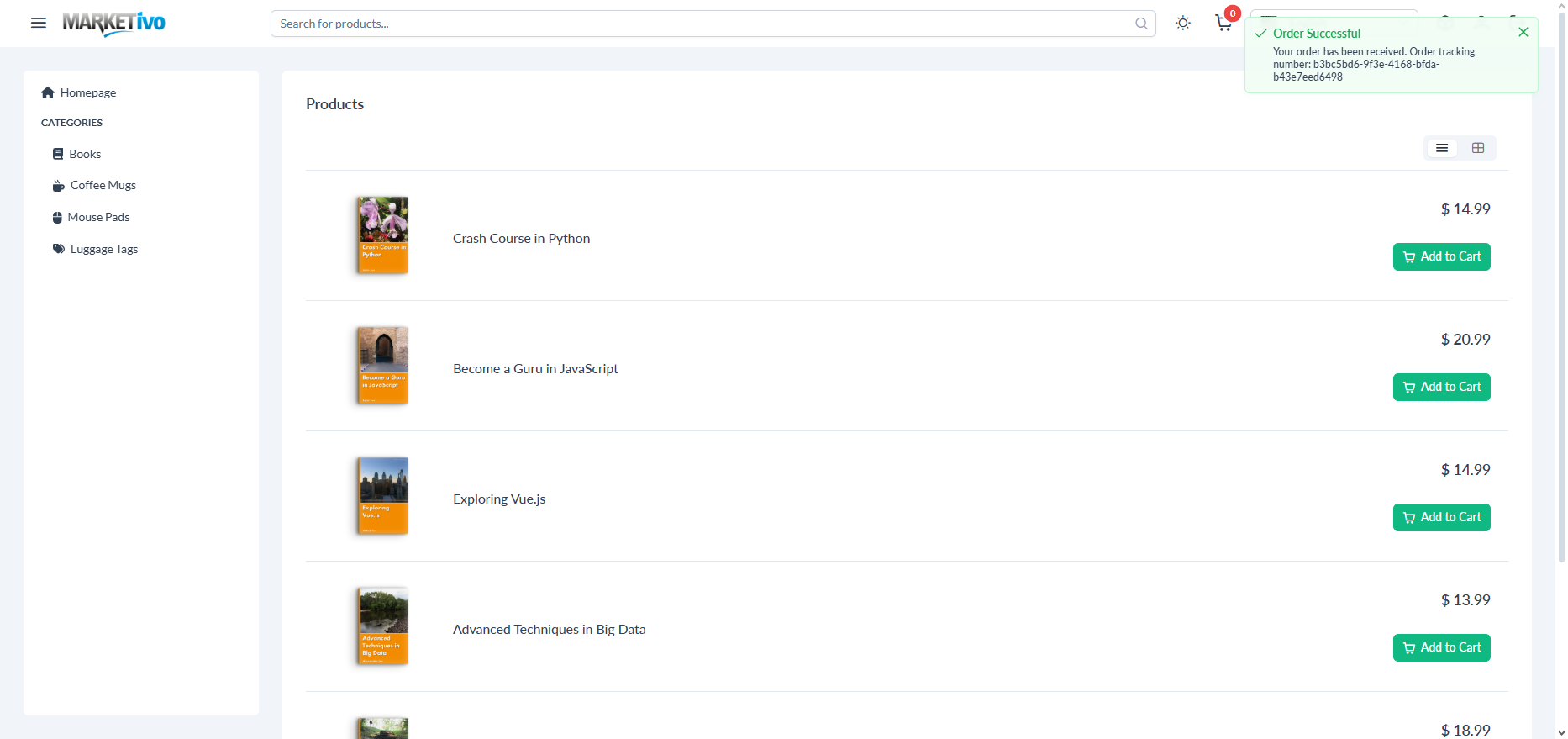1568x739 pixels.
Task: Open Crash Course in Python book cover
Action: (x=383, y=235)
